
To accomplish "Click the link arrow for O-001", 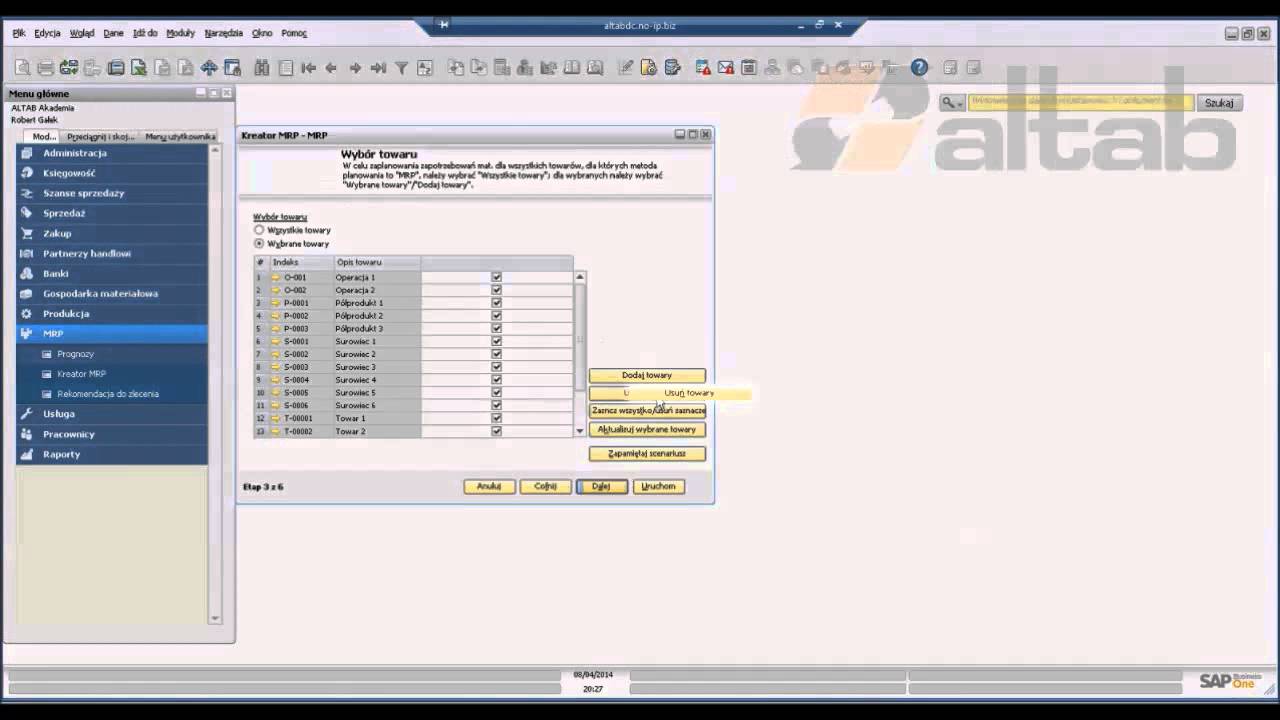I will coord(276,277).
